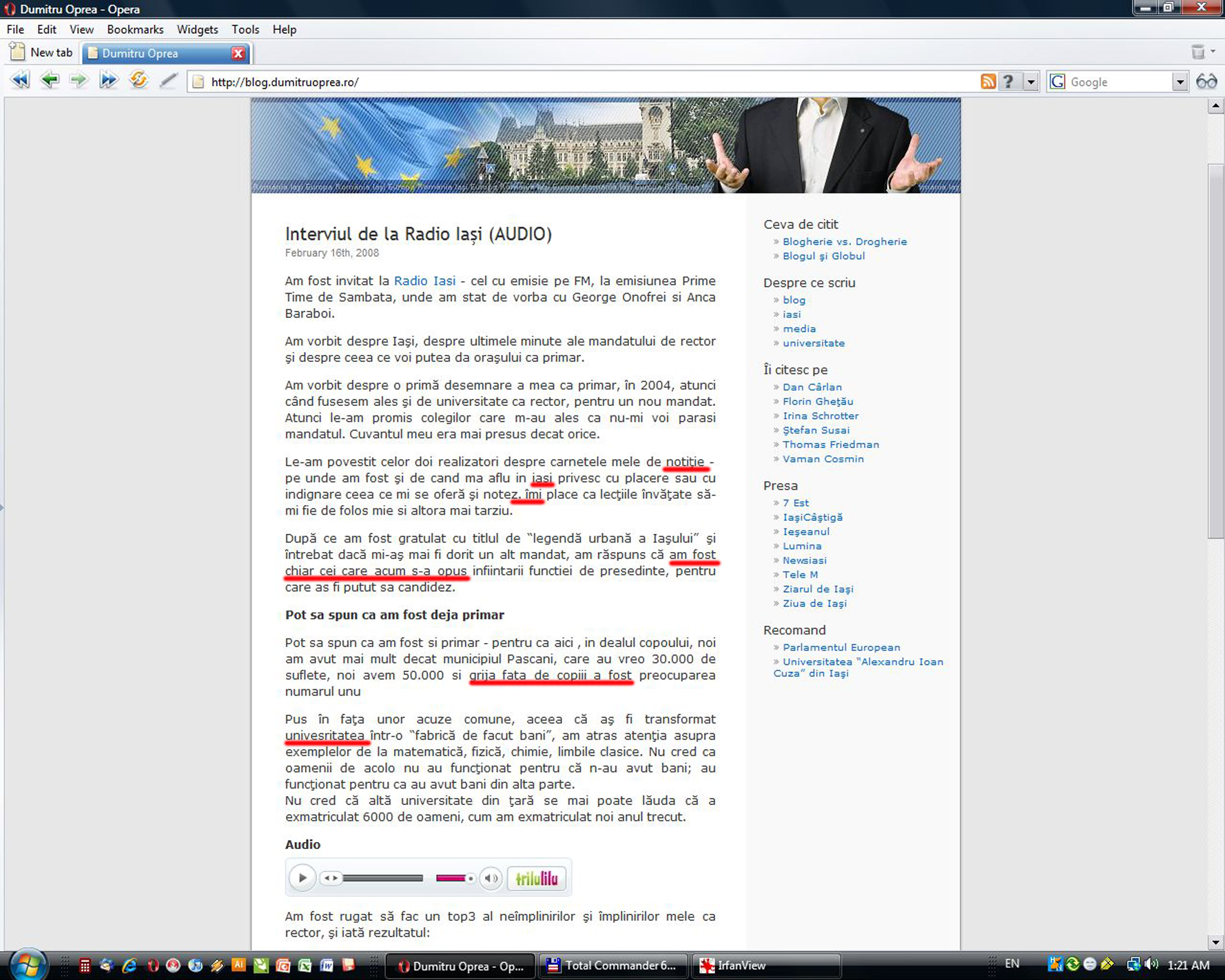This screenshot has height=980, width=1225.
Task: Open the Widgets menu
Action: coord(197,30)
